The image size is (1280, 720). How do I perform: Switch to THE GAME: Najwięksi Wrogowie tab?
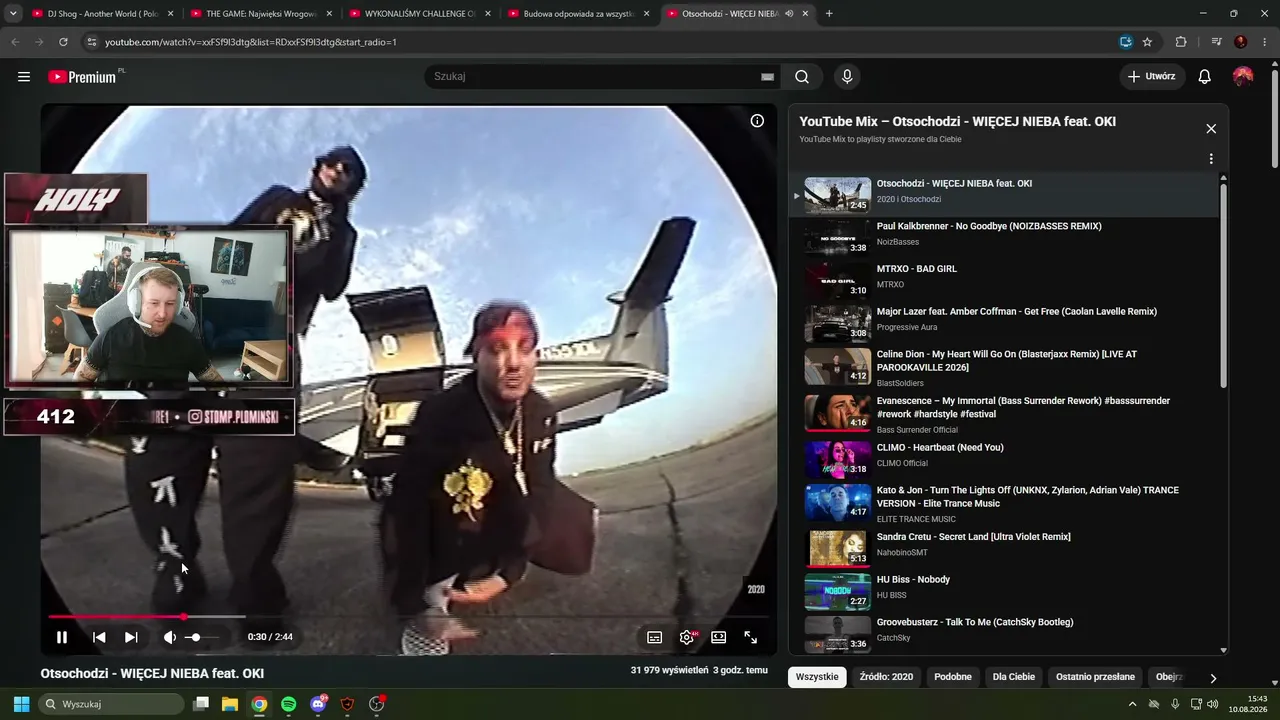pos(262,14)
